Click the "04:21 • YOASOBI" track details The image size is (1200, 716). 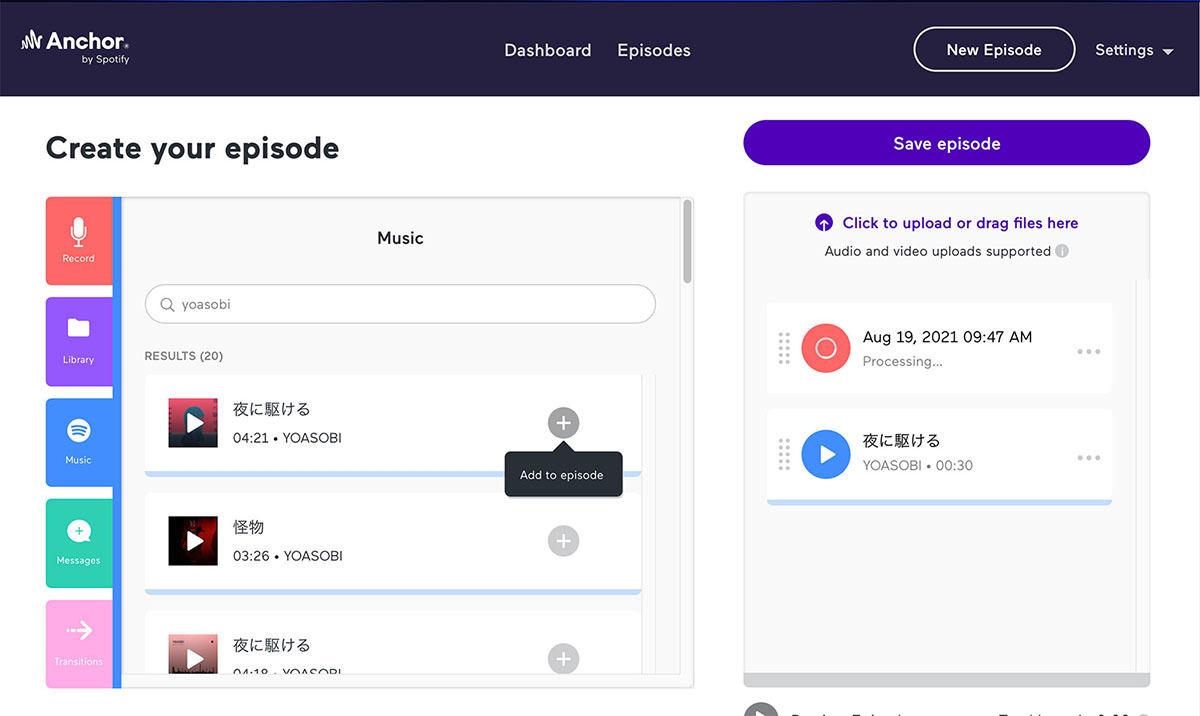[x=287, y=438]
